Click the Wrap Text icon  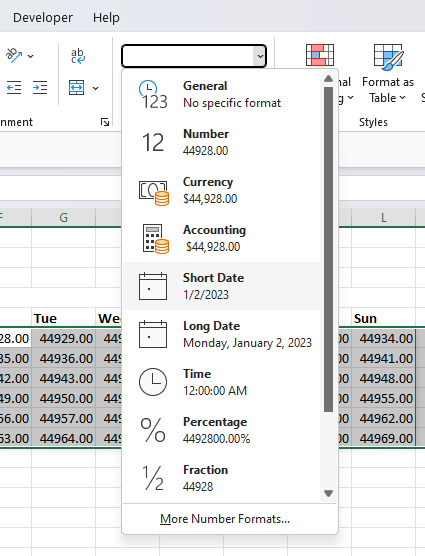78,56
